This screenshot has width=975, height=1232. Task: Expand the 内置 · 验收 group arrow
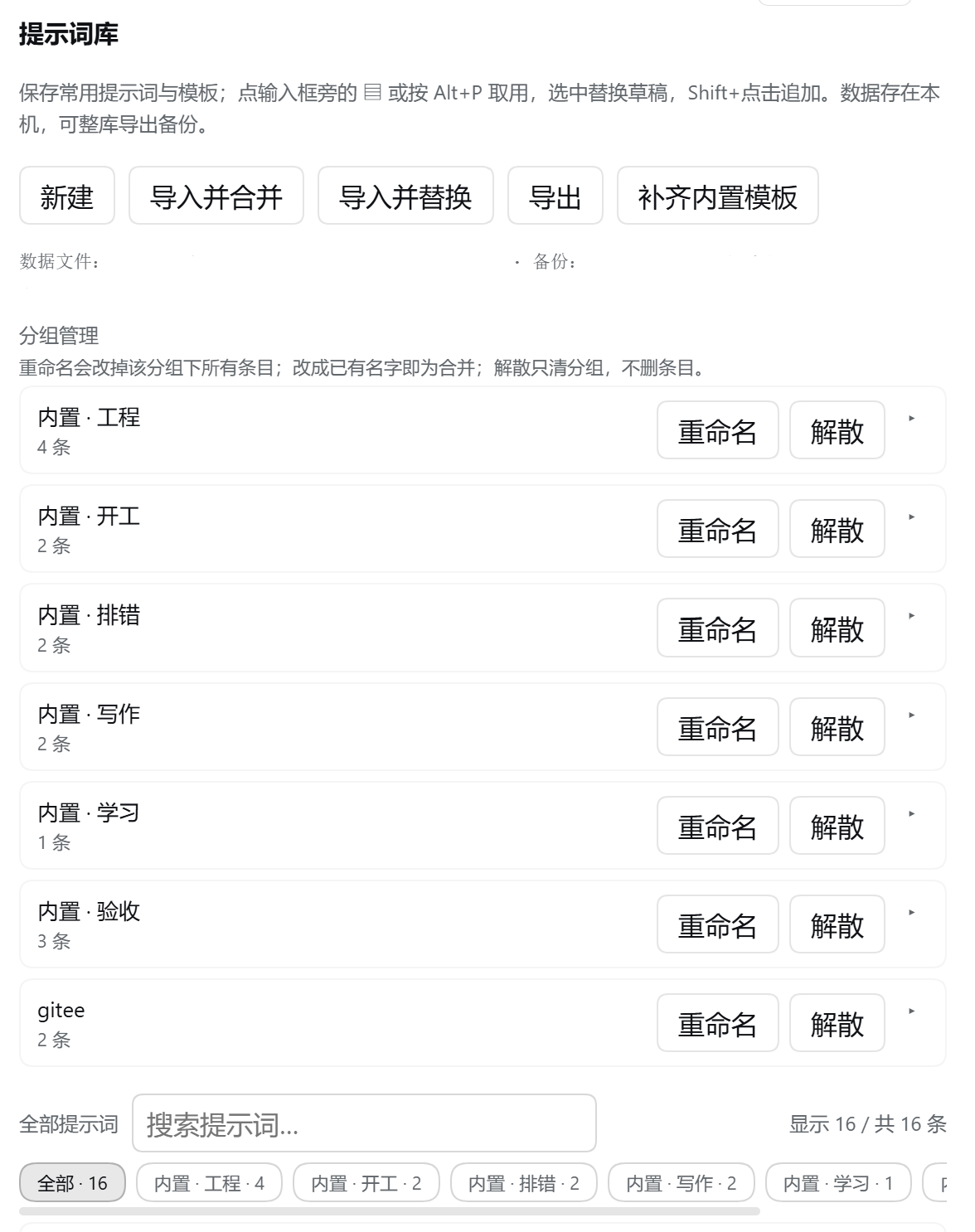tap(912, 913)
